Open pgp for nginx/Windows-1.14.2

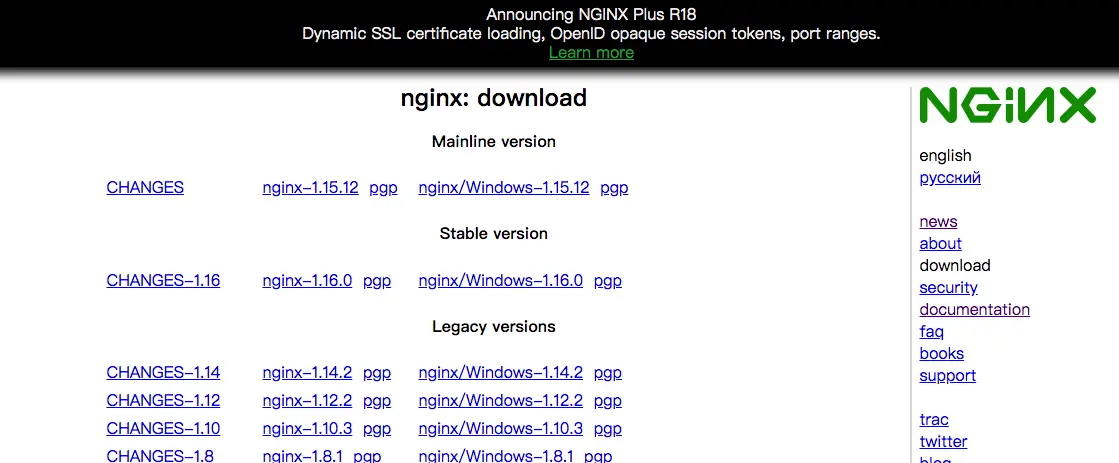pos(607,372)
